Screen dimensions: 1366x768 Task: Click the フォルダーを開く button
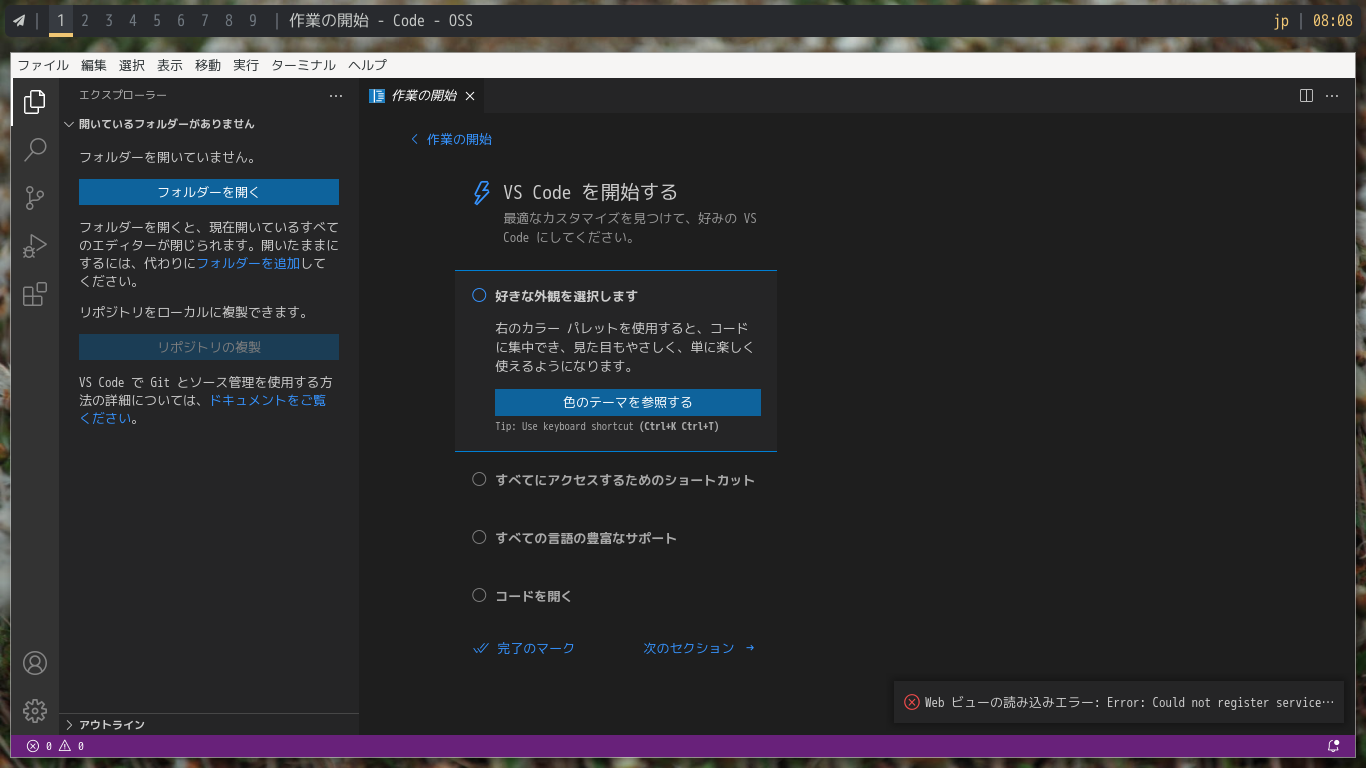209,192
